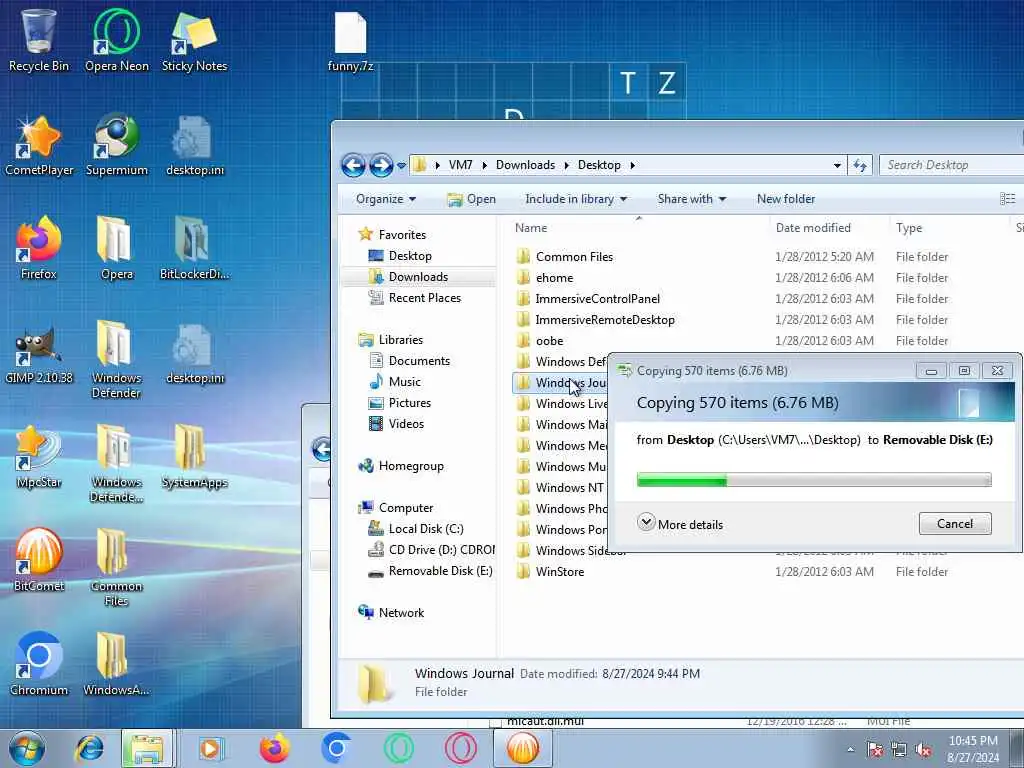Launch CometPlayer desktop shortcut

tap(39, 145)
